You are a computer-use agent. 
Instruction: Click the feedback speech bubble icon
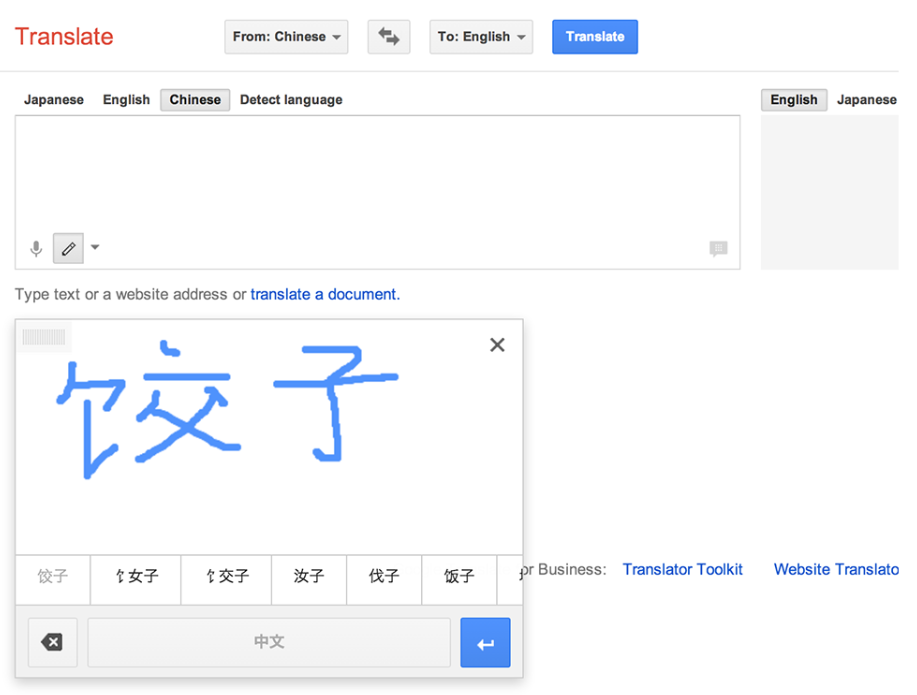[x=718, y=249]
